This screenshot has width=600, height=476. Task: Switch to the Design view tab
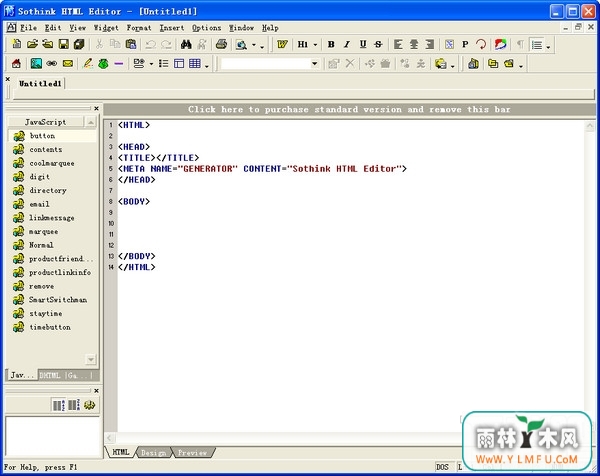click(x=153, y=453)
